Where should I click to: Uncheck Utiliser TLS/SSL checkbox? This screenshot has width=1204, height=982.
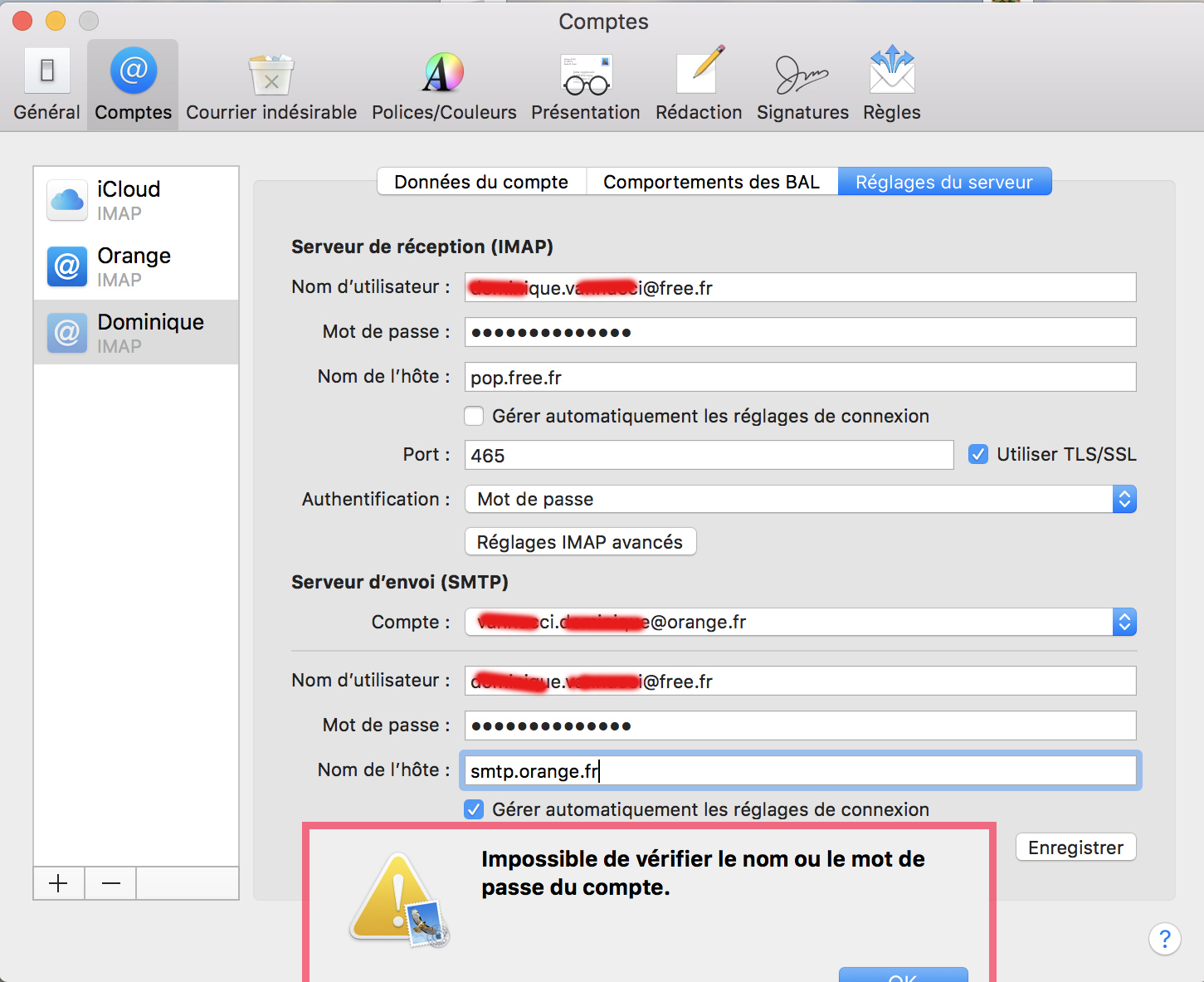point(978,454)
